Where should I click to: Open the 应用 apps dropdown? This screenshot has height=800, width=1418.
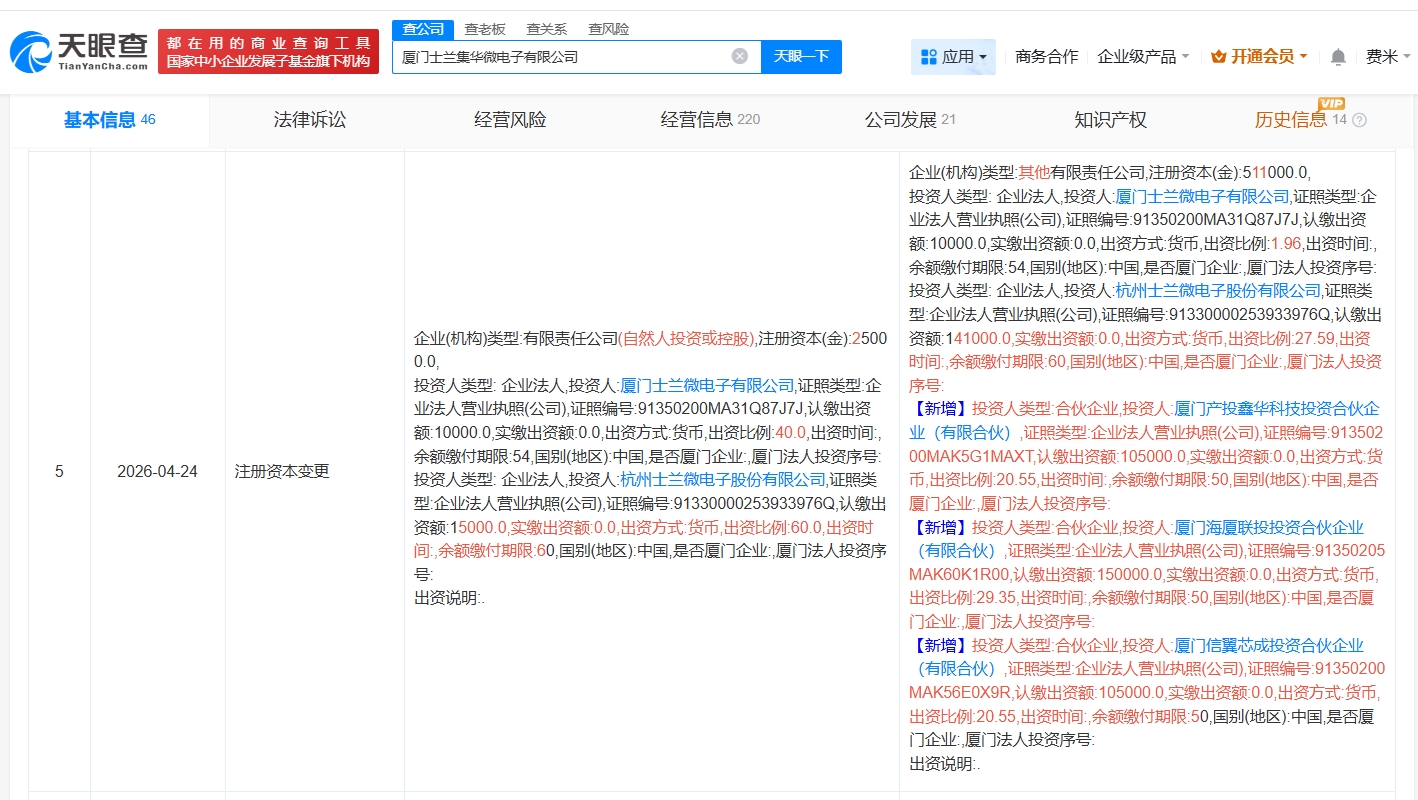pos(954,57)
